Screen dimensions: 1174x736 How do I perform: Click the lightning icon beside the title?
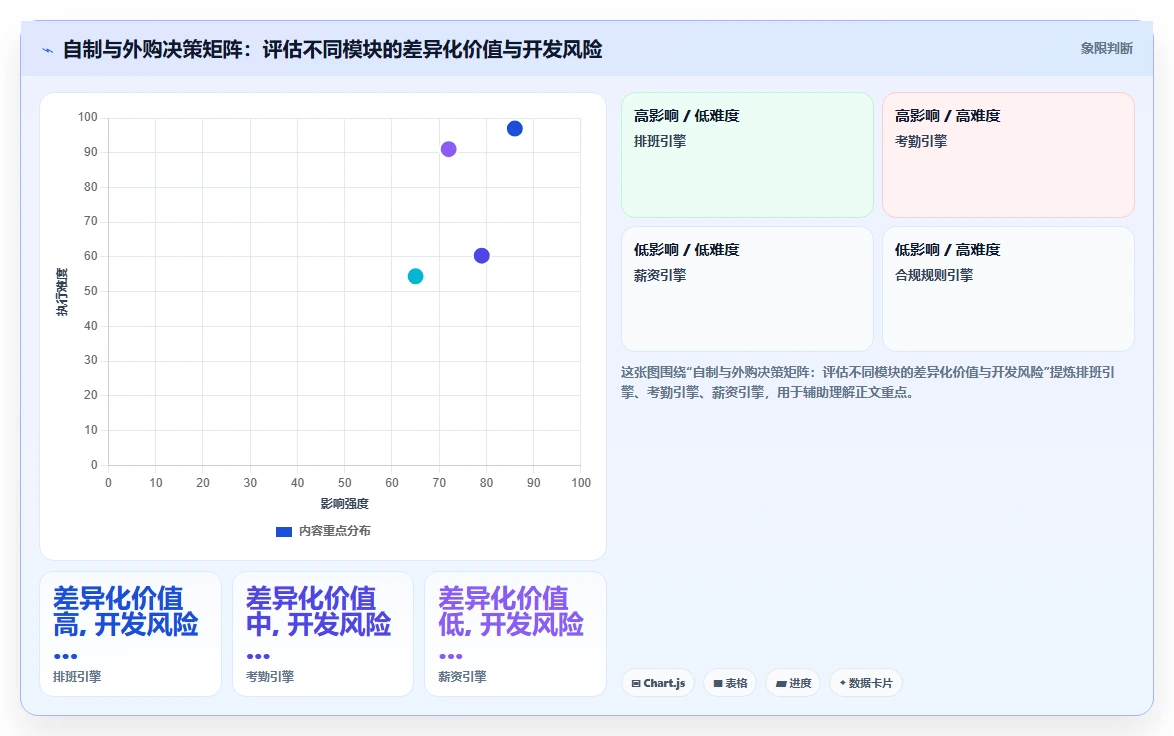[x=48, y=51]
